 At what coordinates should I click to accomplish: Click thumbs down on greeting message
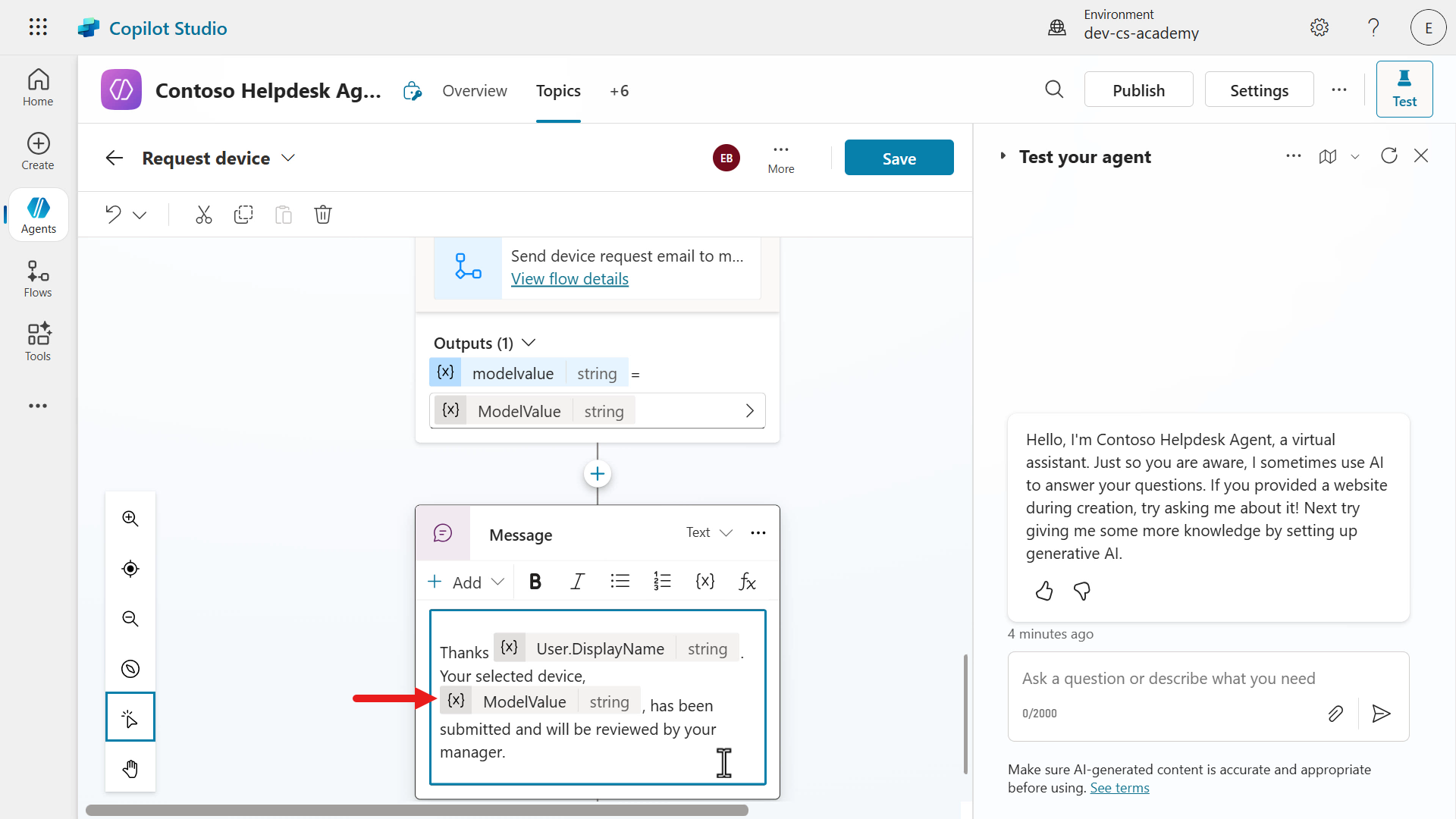[1082, 591]
